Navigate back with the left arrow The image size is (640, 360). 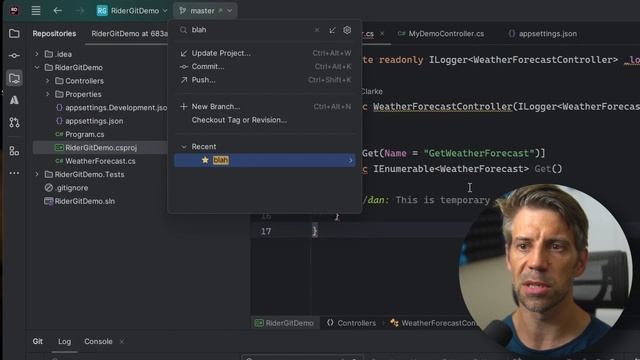click(x=58, y=11)
